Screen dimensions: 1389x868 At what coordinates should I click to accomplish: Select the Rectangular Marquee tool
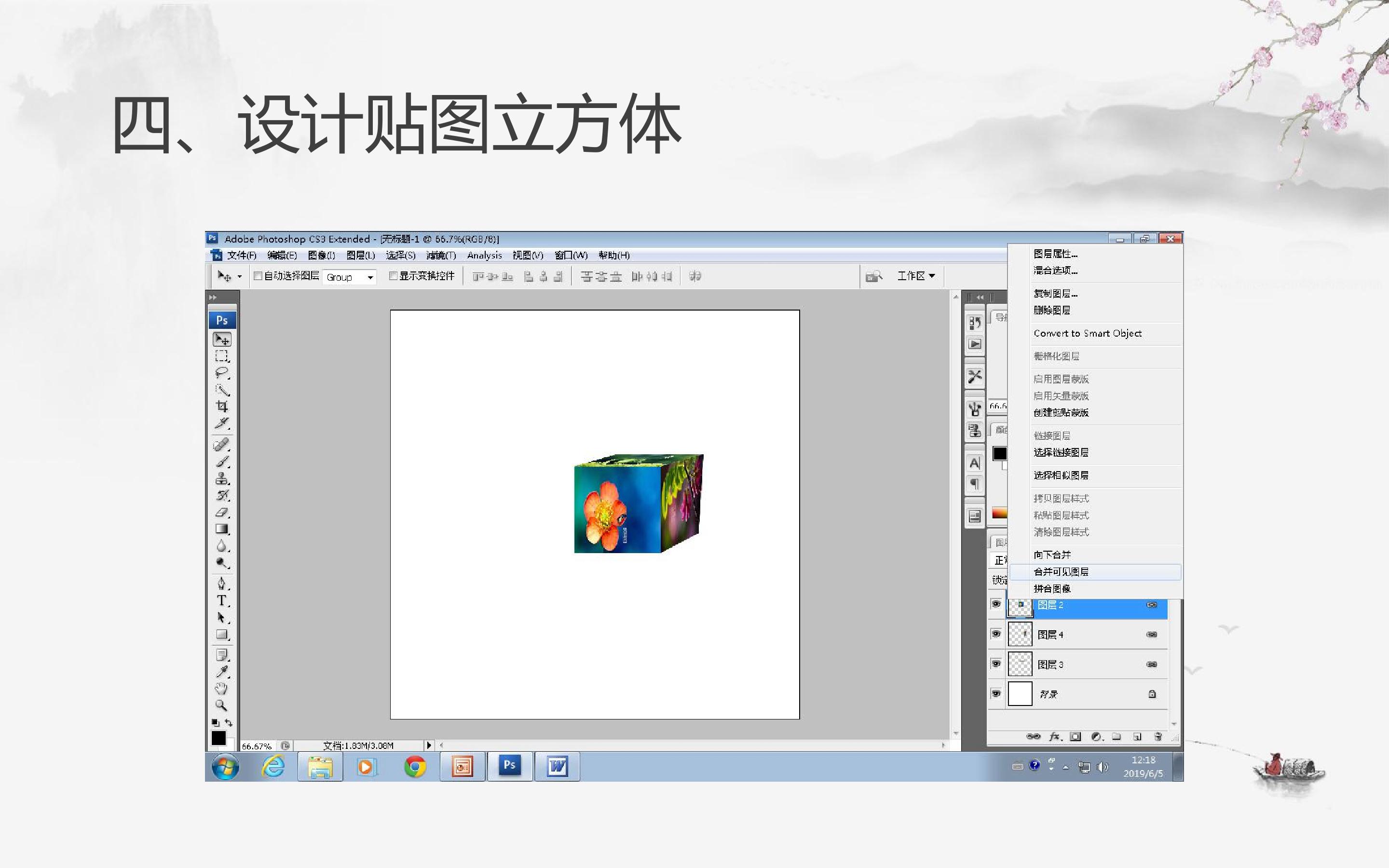point(222,356)
